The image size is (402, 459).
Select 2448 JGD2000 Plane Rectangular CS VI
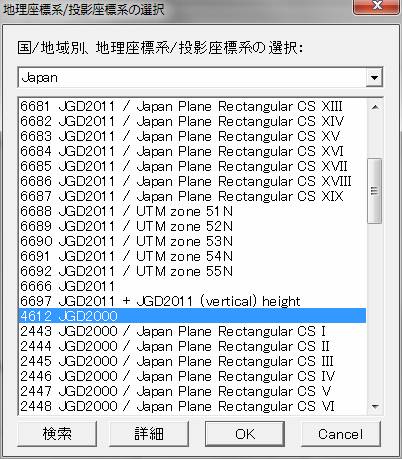click(192, 406)
